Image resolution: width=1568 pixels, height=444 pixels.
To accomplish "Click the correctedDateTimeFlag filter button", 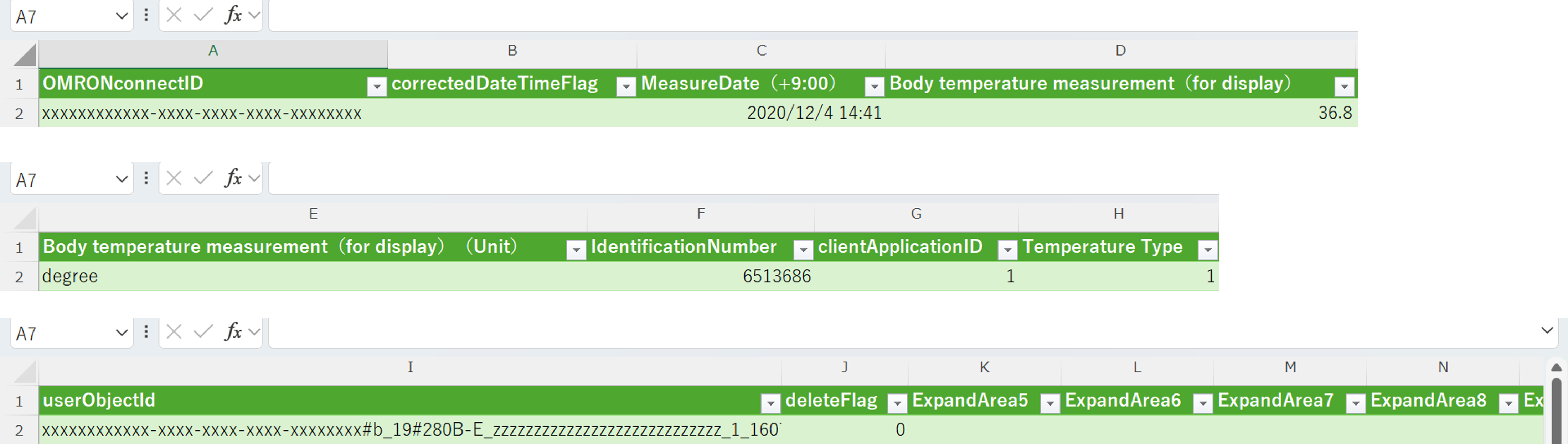I will pyautogui.click(x=626, y=87).
